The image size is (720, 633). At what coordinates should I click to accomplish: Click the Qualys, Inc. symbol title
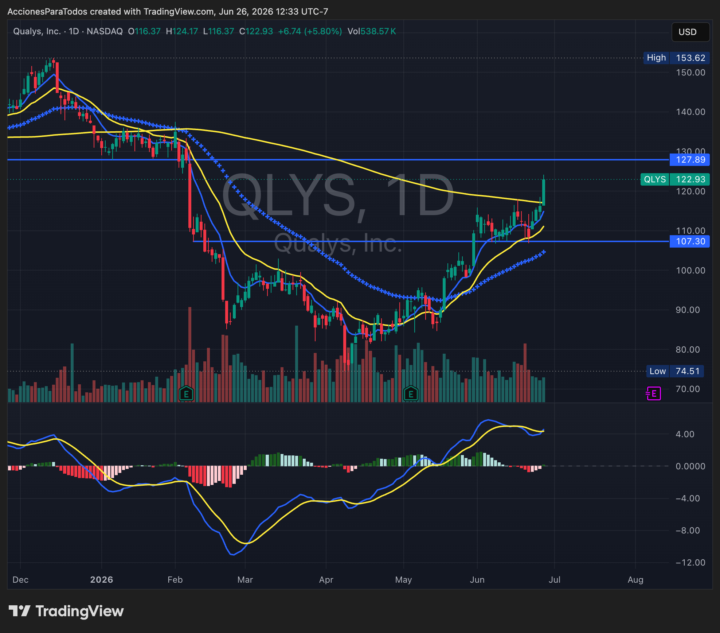tap(37, 31)
